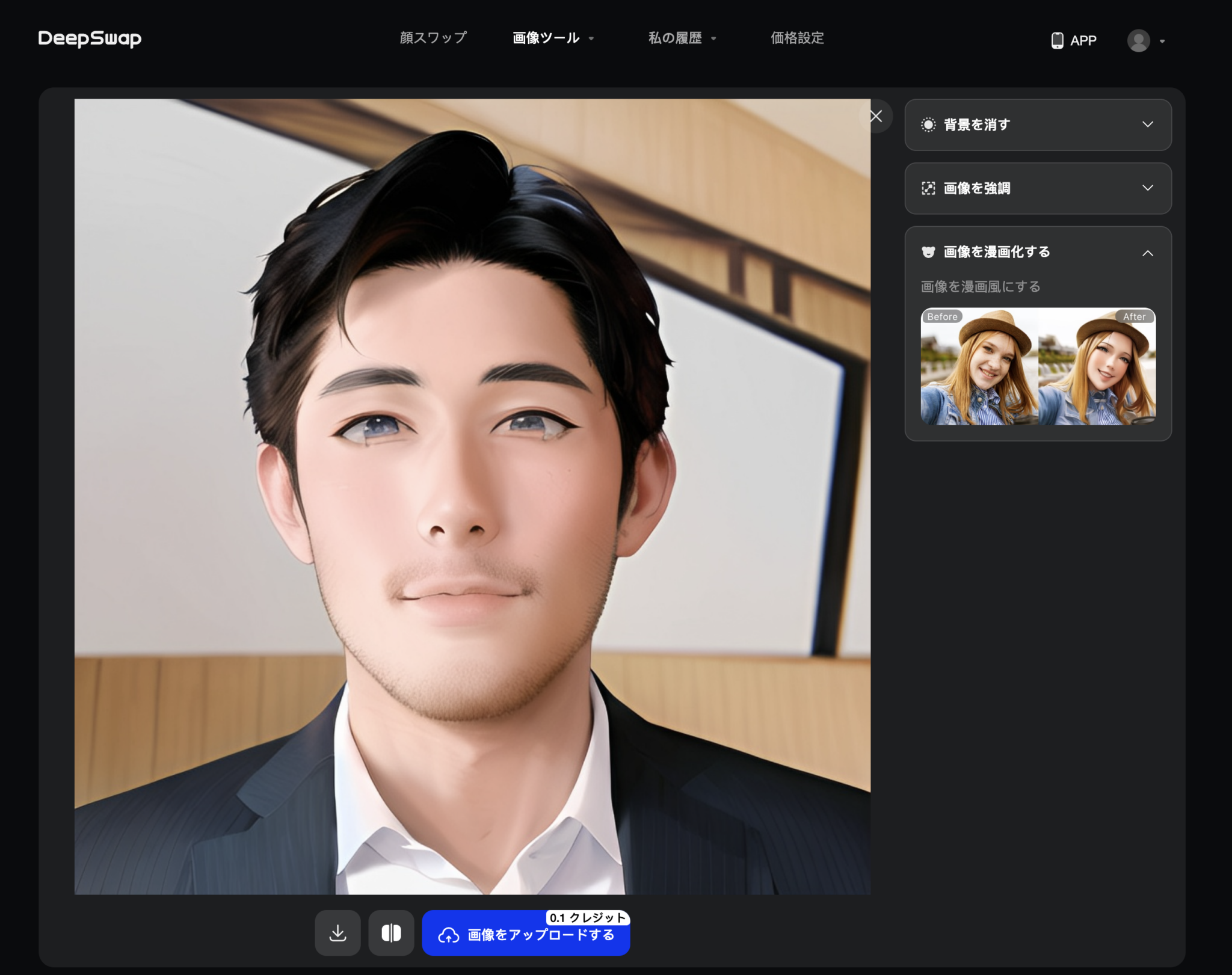Navigate to 顔スワップ in the top menu
Screen dimensions: 1232x975
point(432,38)
